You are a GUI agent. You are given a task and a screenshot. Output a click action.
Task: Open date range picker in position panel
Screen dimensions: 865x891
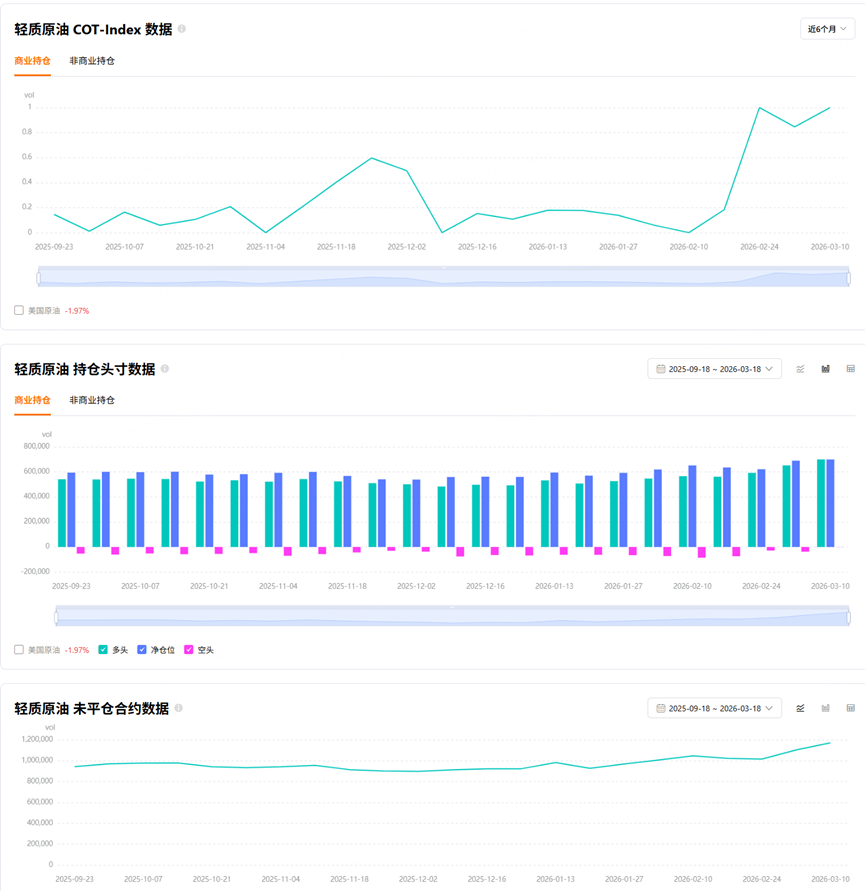(x=714, y=369)
